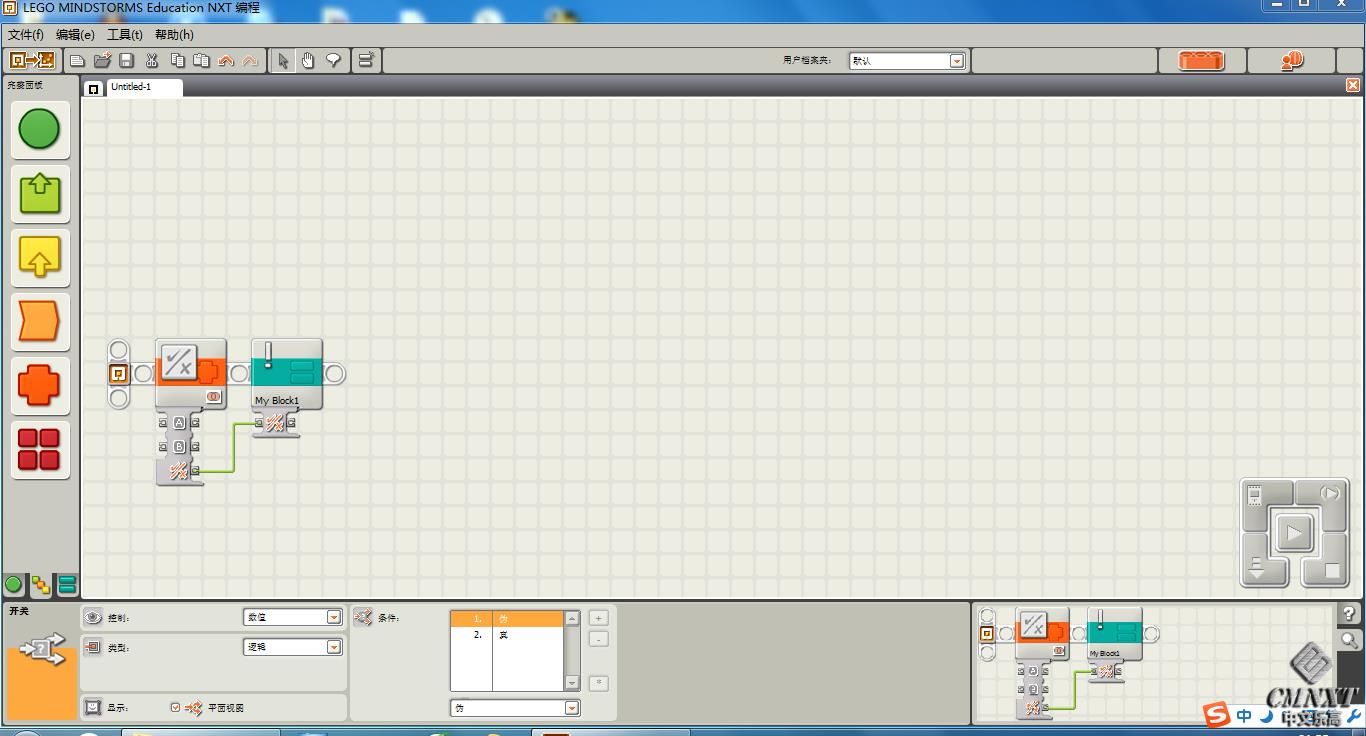Click the NXT to computer transfer icon
1366x736 pixels.
pos(31,60)
